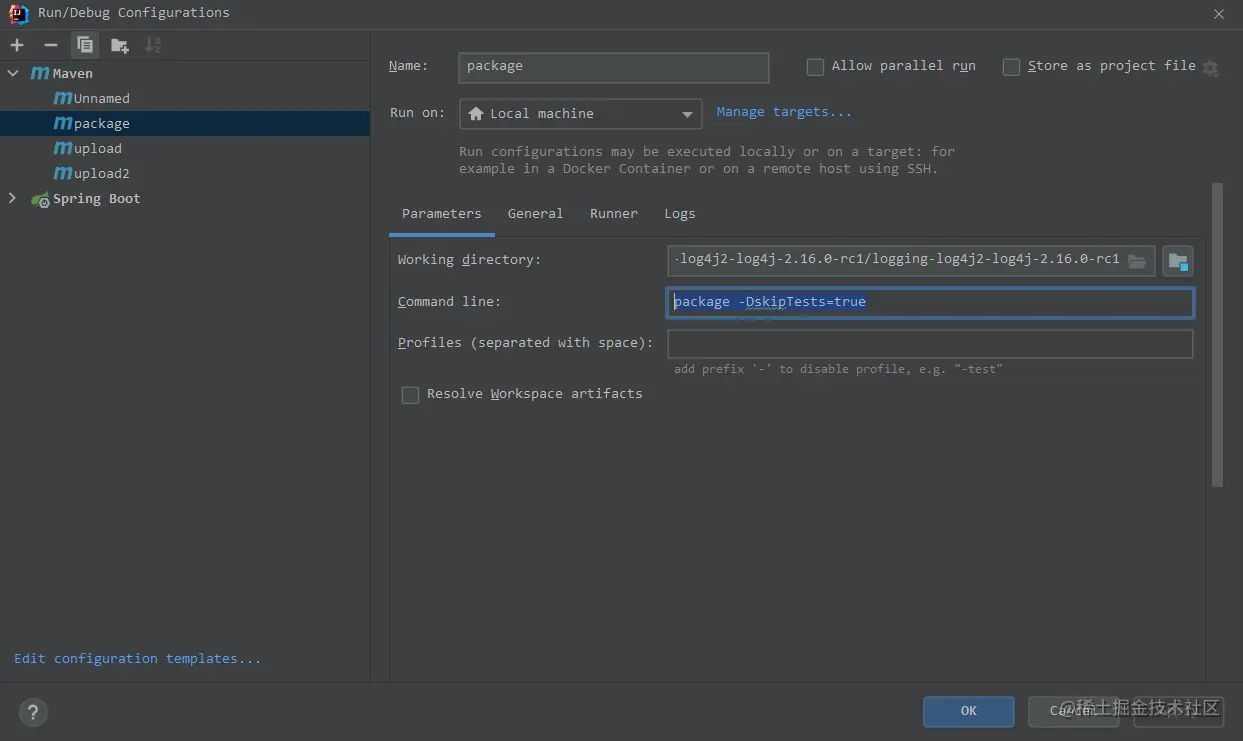Click the Maven icon beside Unnamed
The width and height of the screenshot is (1243, 741).
(63, 98)
